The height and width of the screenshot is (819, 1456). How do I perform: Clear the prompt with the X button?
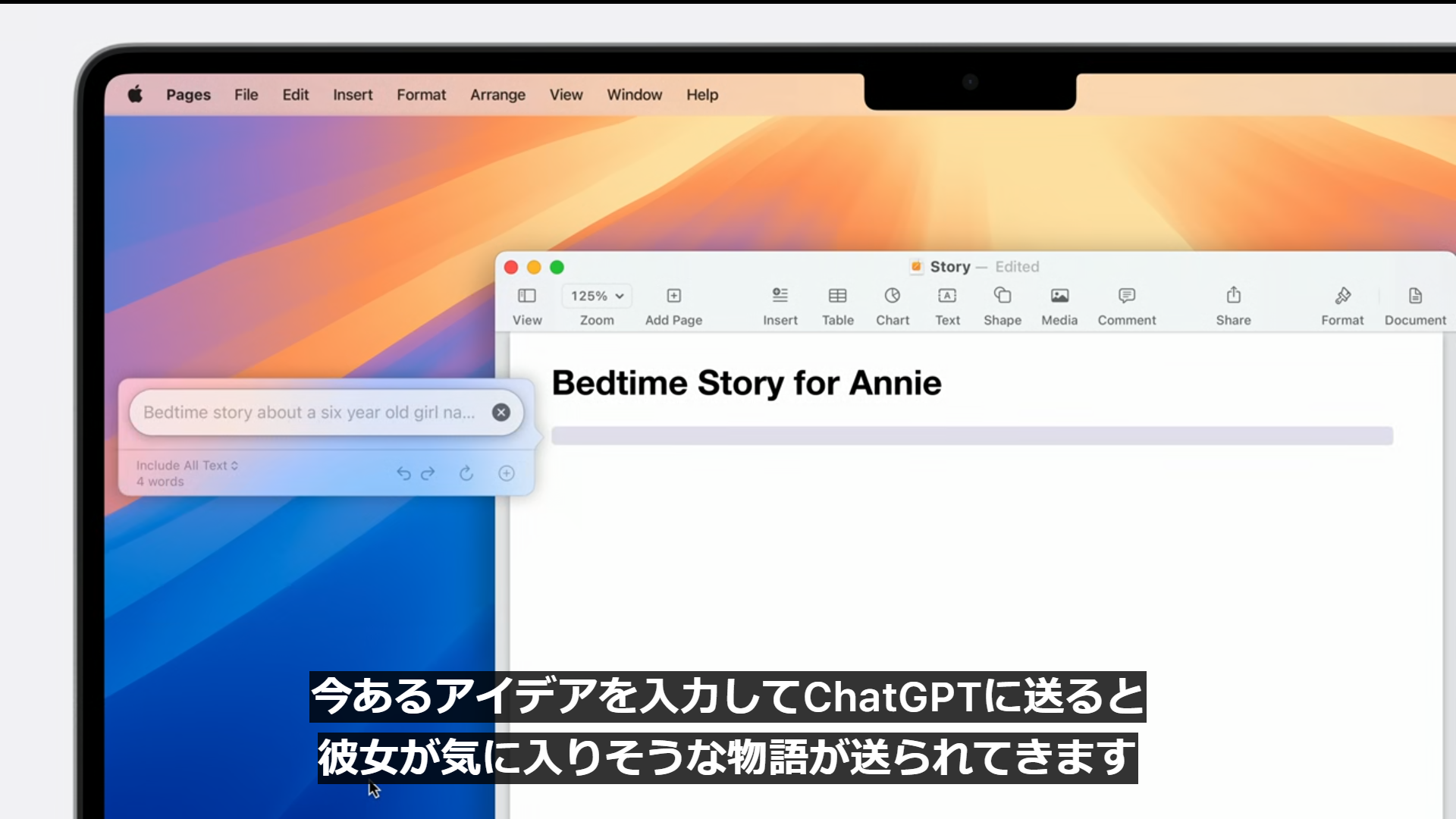[x=500, y=413]
